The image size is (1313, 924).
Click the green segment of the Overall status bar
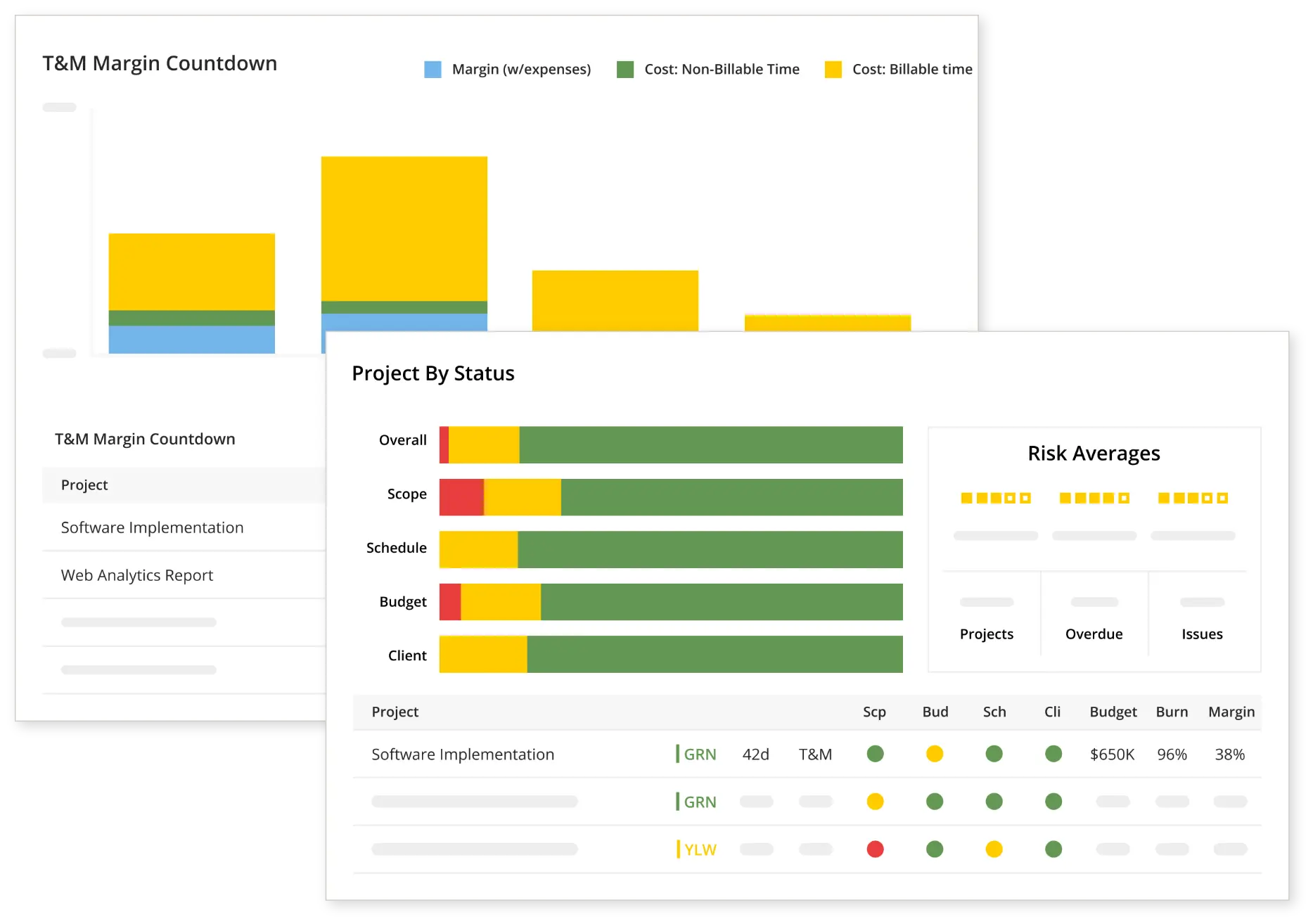pyautogui.click(x=711, y=445)
